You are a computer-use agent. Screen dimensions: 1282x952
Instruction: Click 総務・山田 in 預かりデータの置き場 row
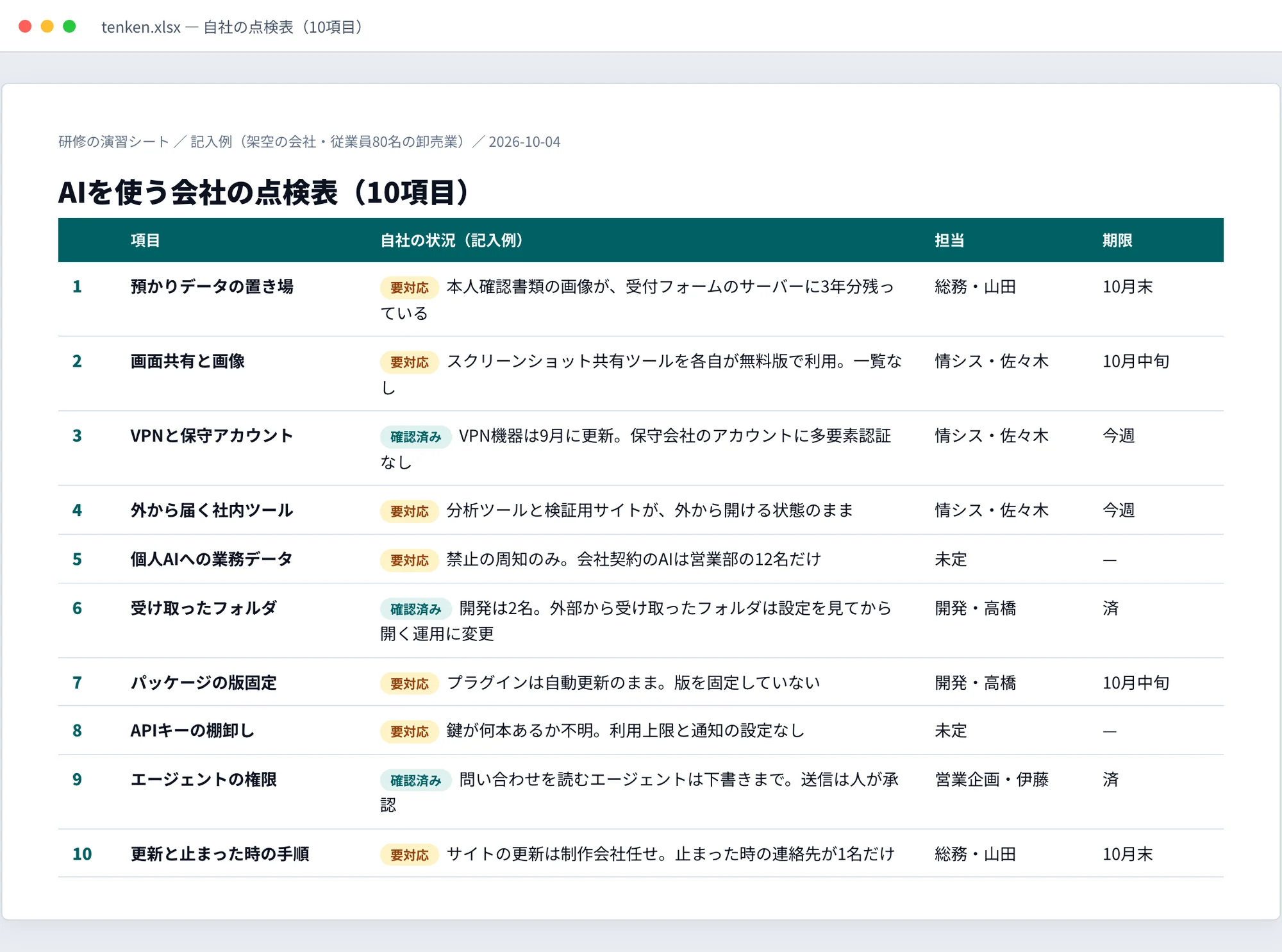point(975,287)
